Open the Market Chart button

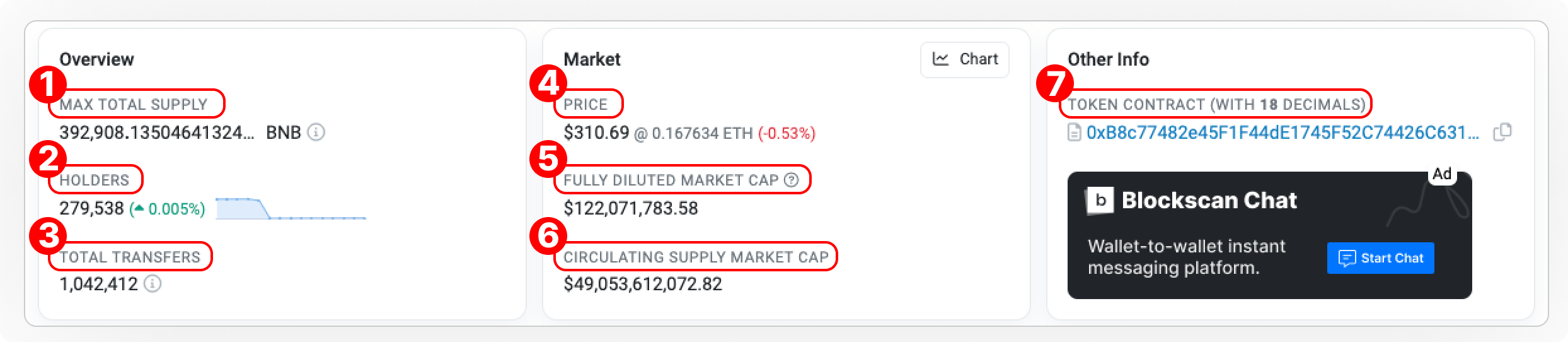click(964, 60)
